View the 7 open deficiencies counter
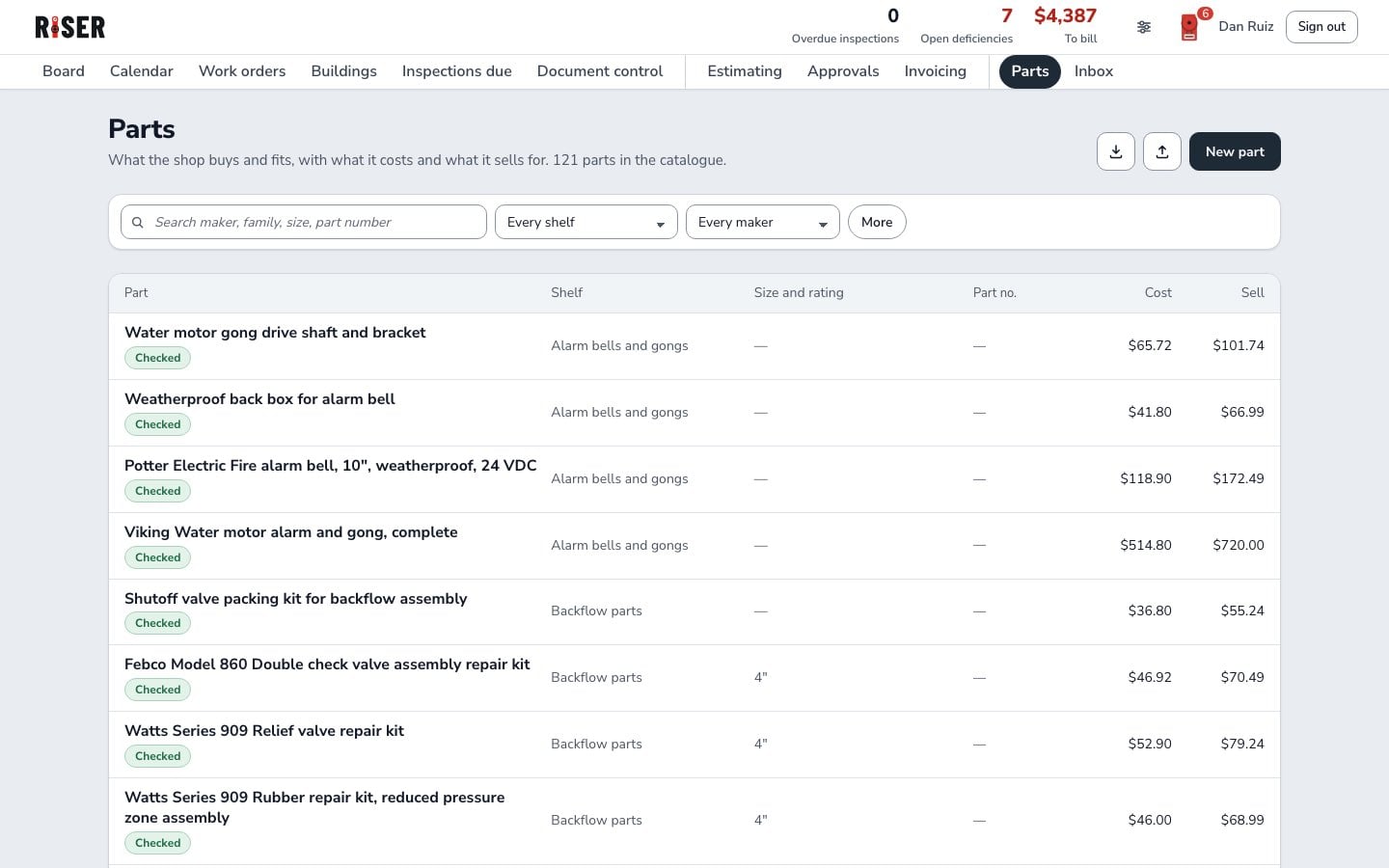This screenshot has width=1389, height=868. pyautogui.click(x=967, y=27)
